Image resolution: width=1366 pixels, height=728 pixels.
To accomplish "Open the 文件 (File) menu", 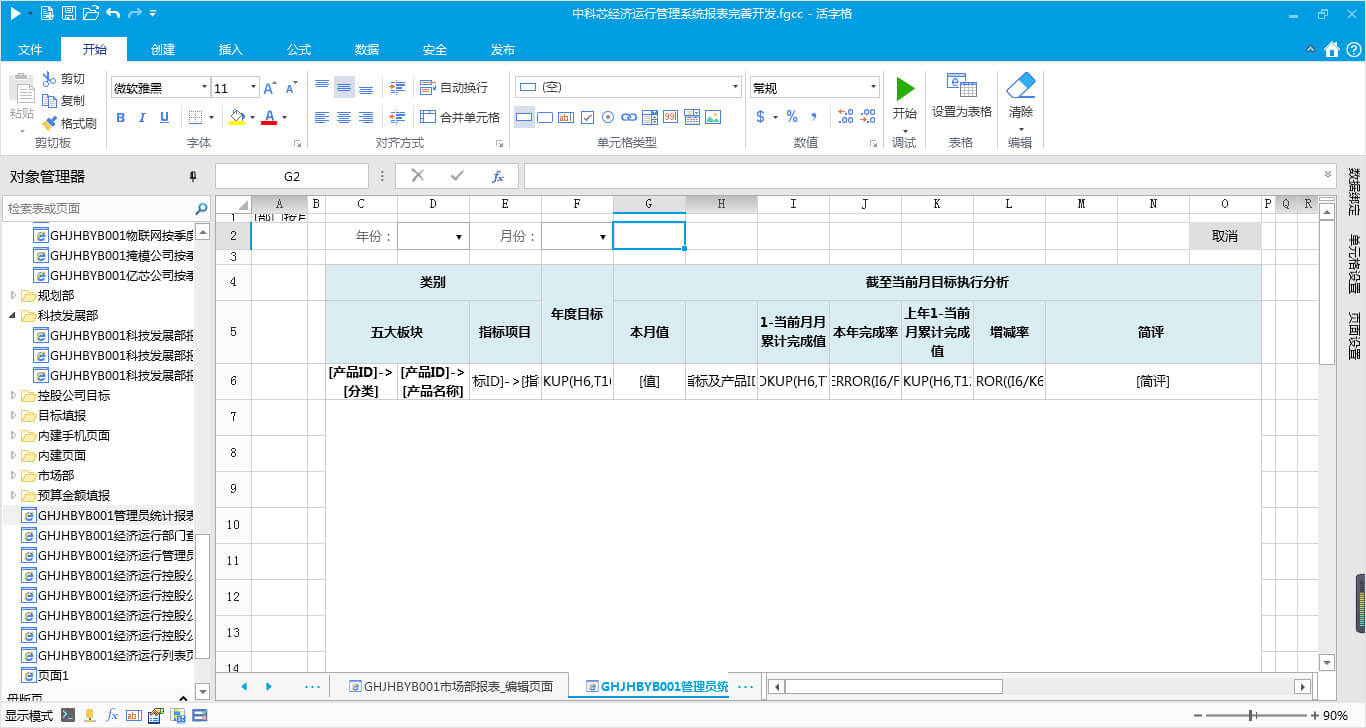I will (x=30, y=50).
